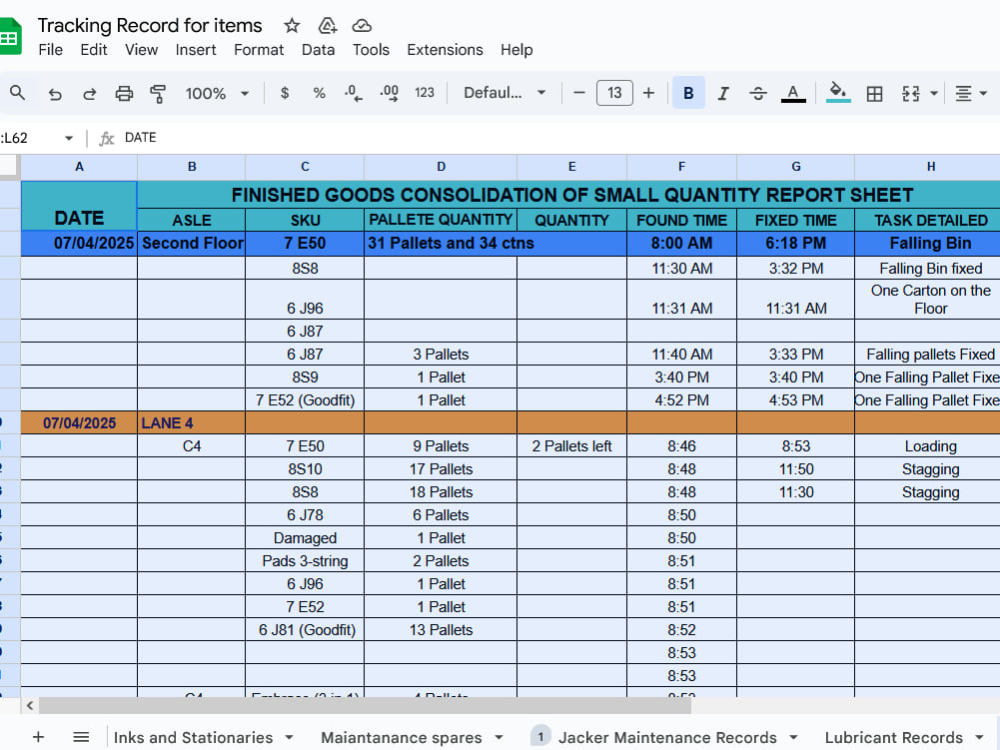Star the Tracking Record document
The width and height of the screenshot is (1000, 750).
tap(291, 26)
